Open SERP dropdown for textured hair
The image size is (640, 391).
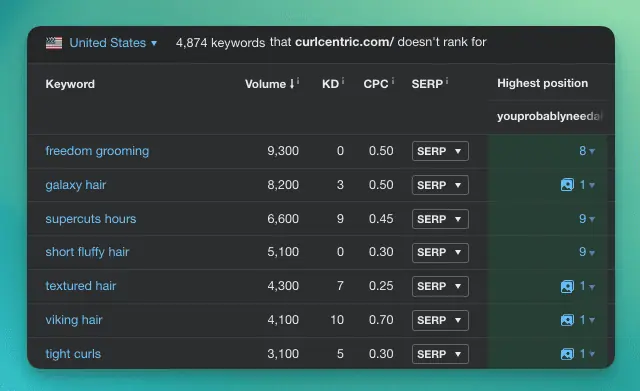pos(440,286)
